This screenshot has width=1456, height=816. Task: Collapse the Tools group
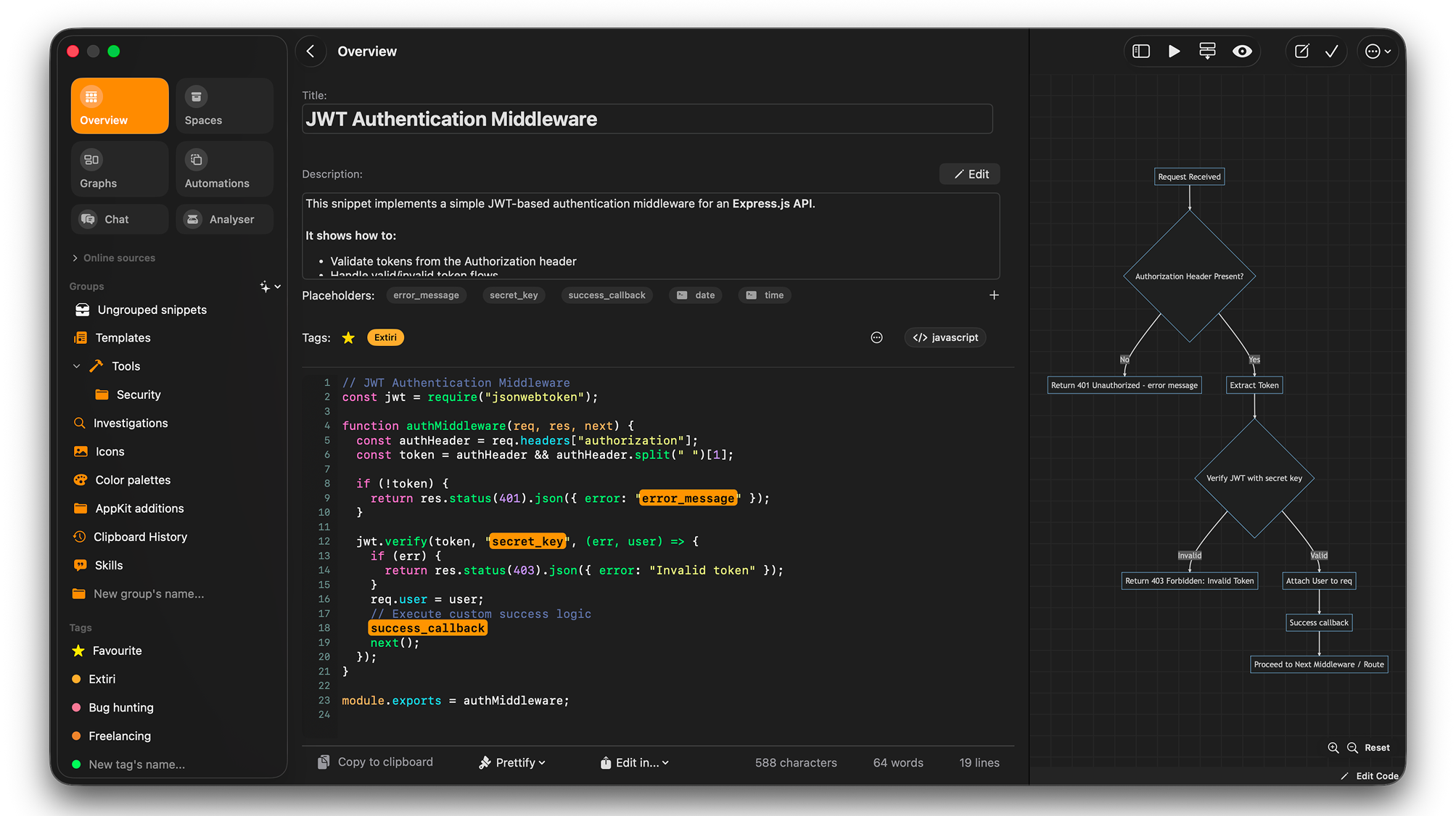pos(76,366)
